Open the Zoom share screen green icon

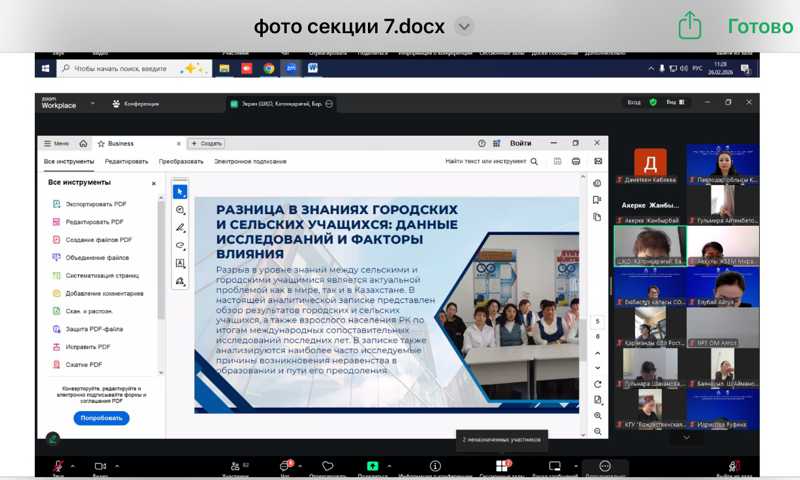(372, 466)
